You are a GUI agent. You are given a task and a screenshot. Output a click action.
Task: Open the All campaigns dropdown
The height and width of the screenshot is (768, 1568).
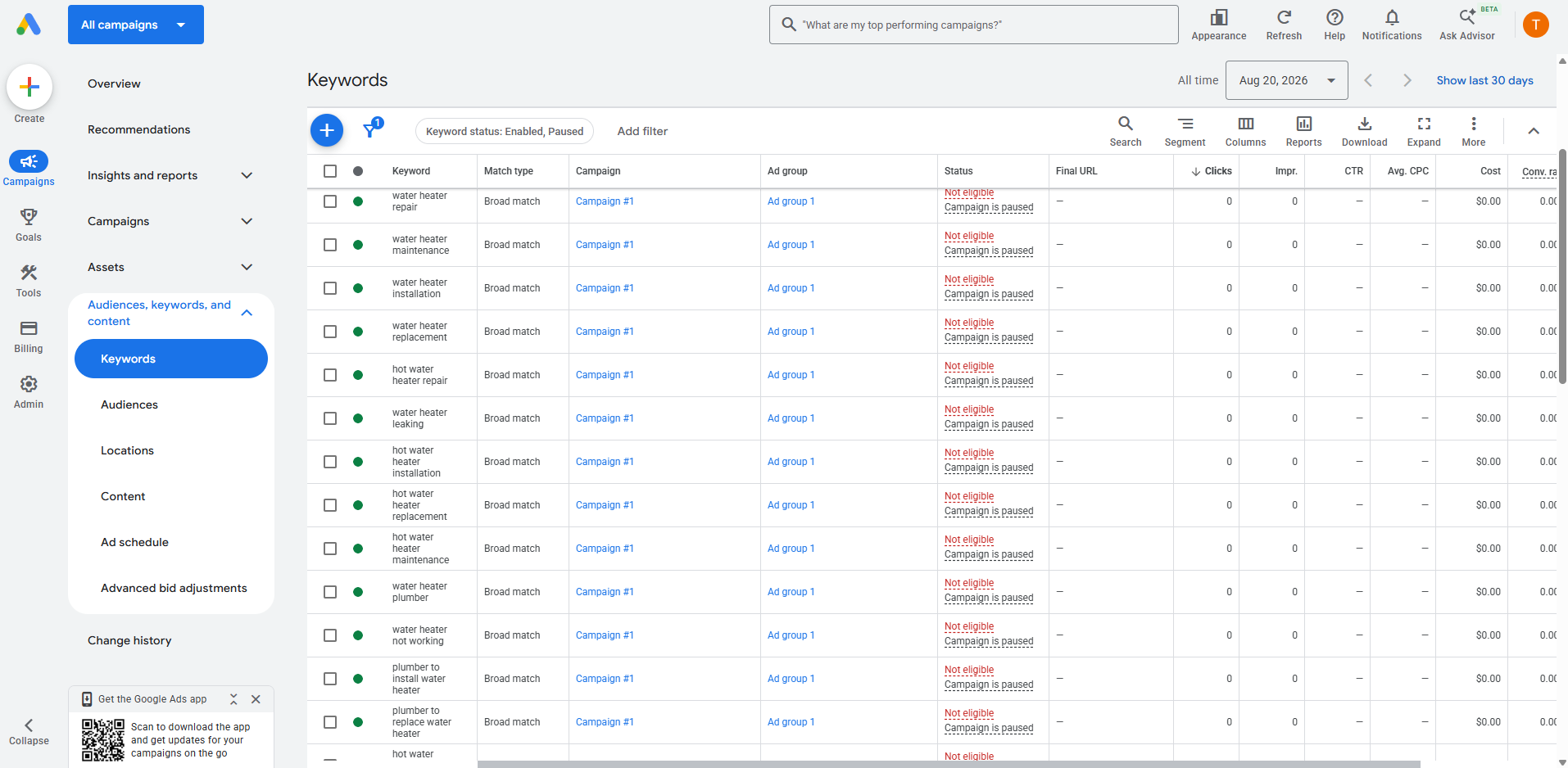136,25
